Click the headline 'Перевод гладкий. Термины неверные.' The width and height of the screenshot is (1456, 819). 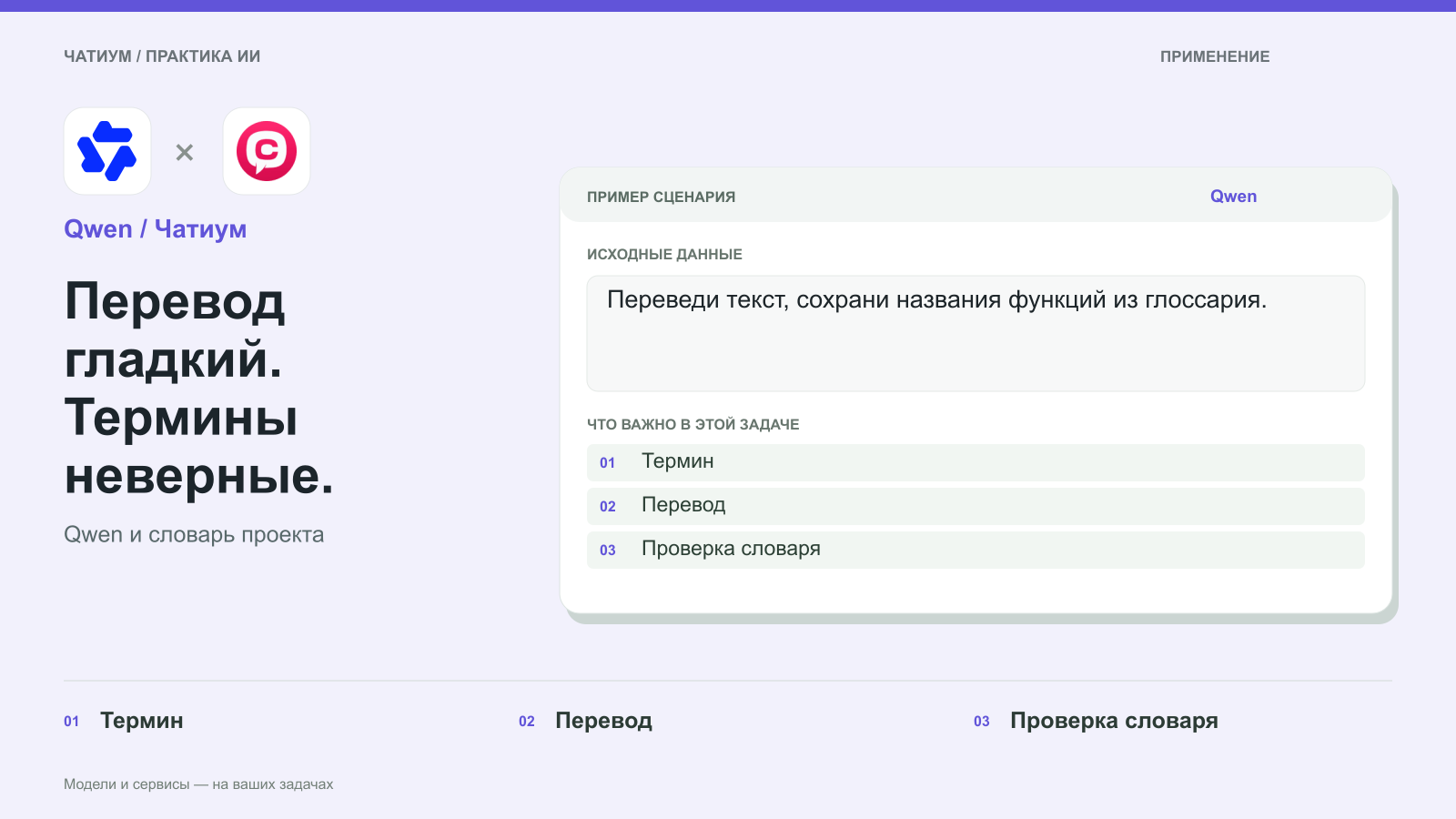coord(199,389)
